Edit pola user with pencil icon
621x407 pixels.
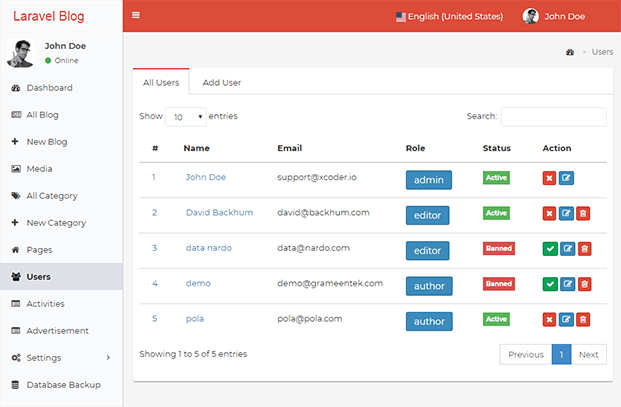click(x=566, y=320)
